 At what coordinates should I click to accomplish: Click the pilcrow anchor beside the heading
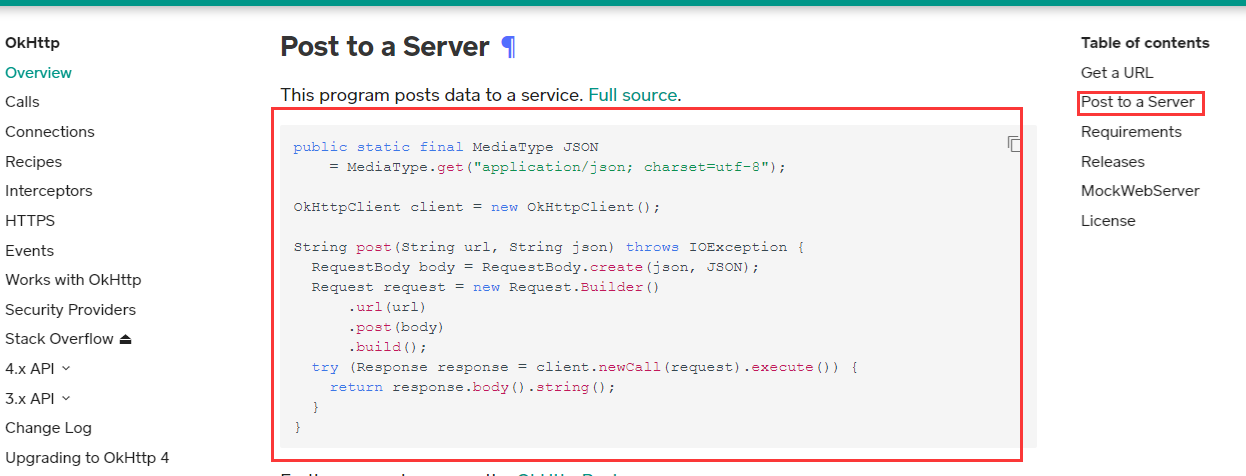508,47
